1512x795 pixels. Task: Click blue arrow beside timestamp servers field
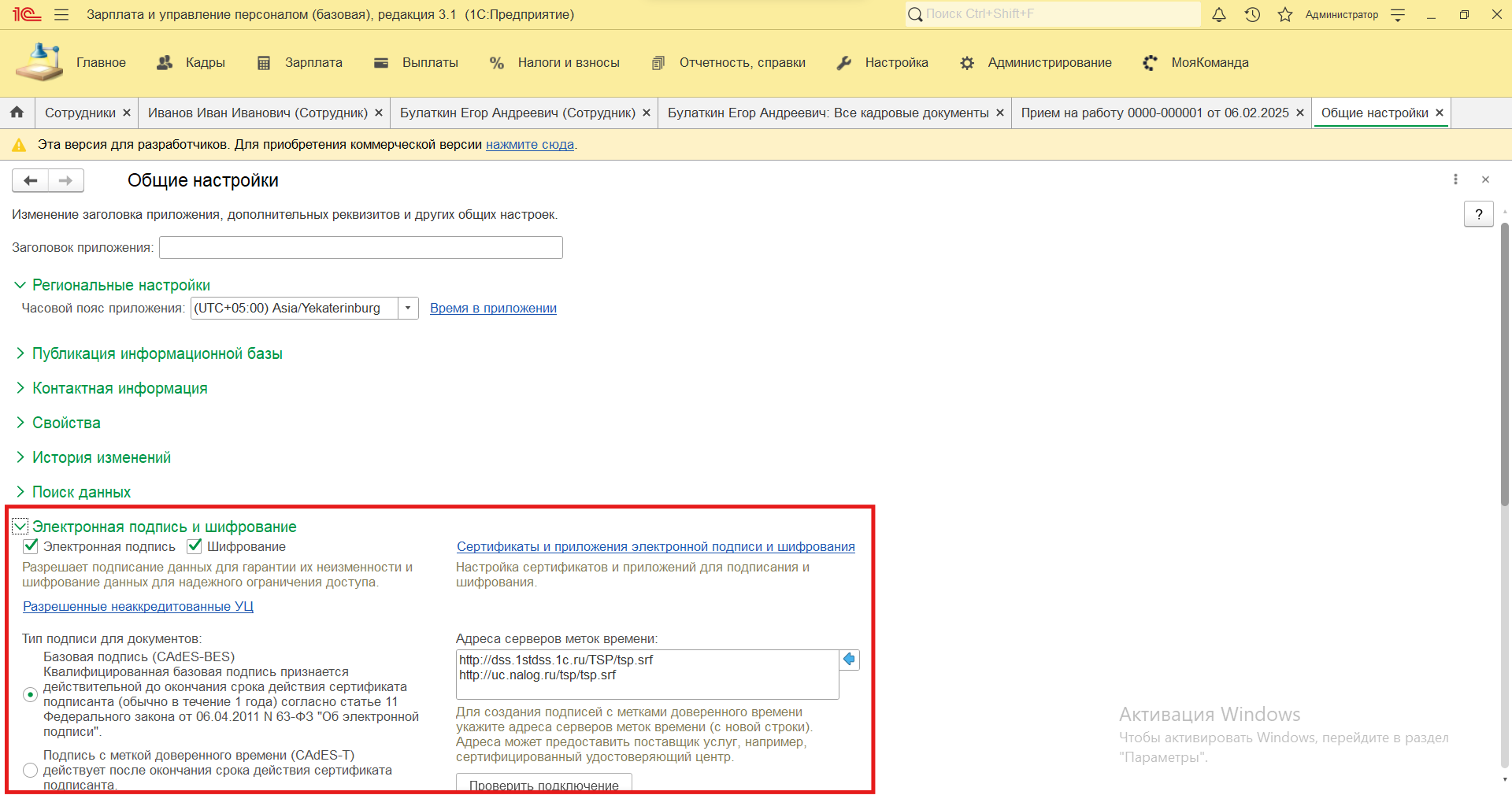tap(850, 660)
